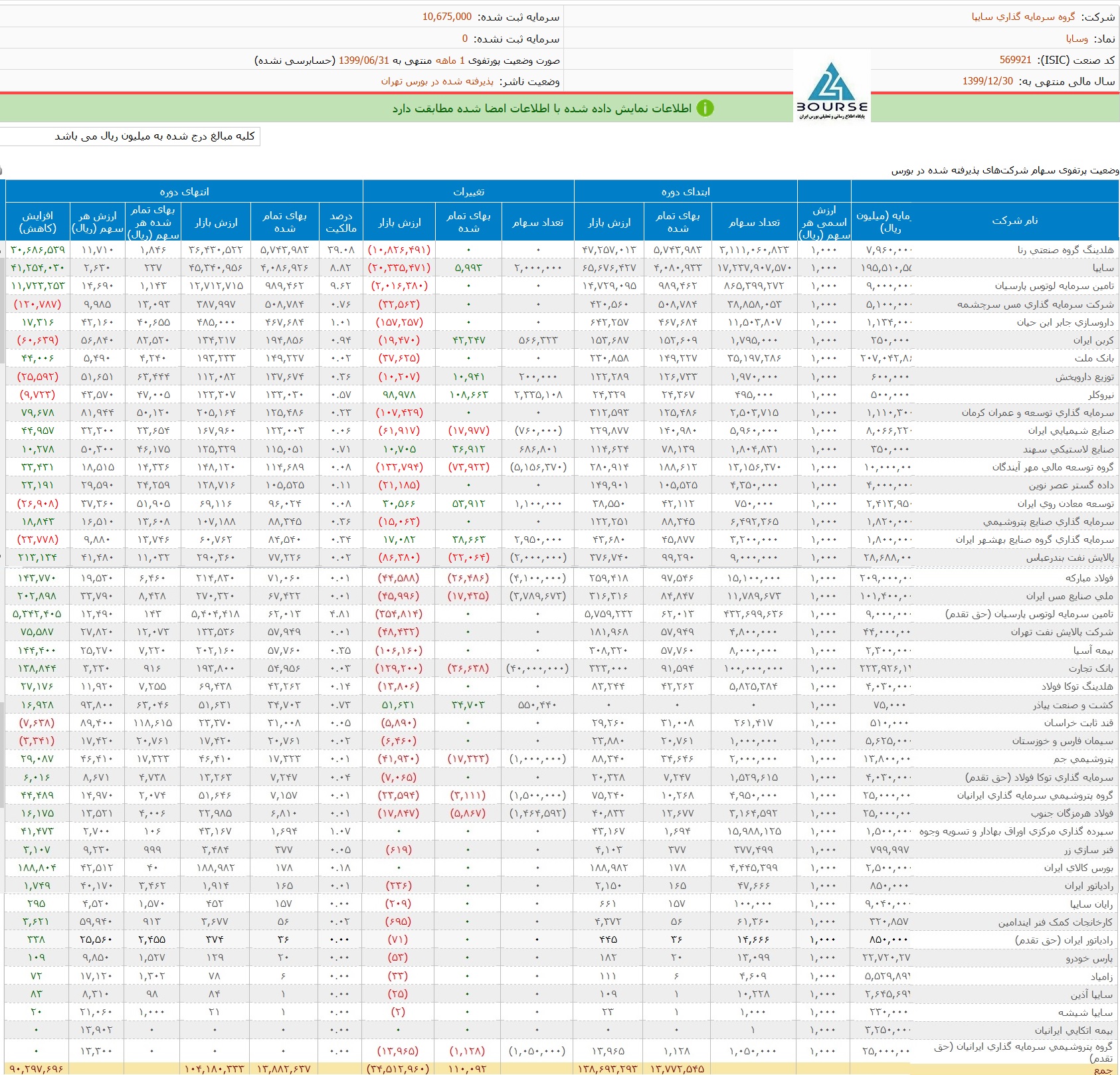The image size is (1120, 1075).
Task: Select row سرمایه گذاری گروه صنایع بهشهر ایران
Action: (x=562, y=539)
